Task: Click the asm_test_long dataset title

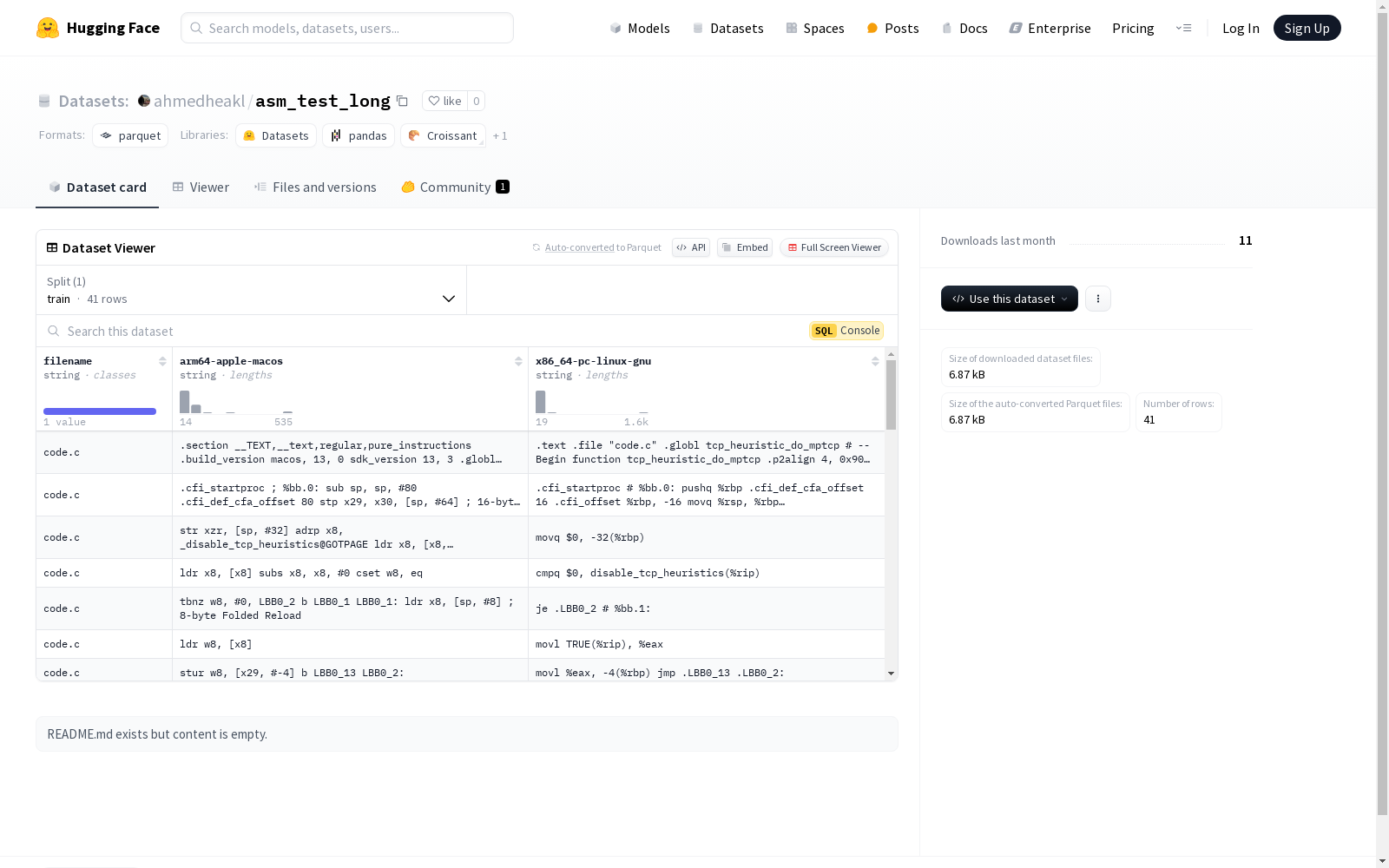Action: [x=323, y=101]
